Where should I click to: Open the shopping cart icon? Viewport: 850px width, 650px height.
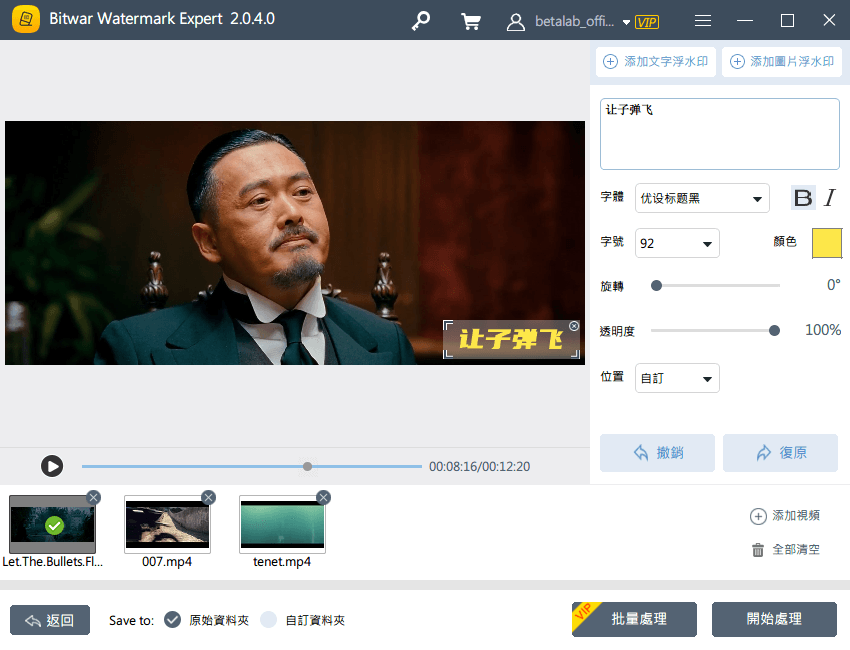(x=471, y=21)
